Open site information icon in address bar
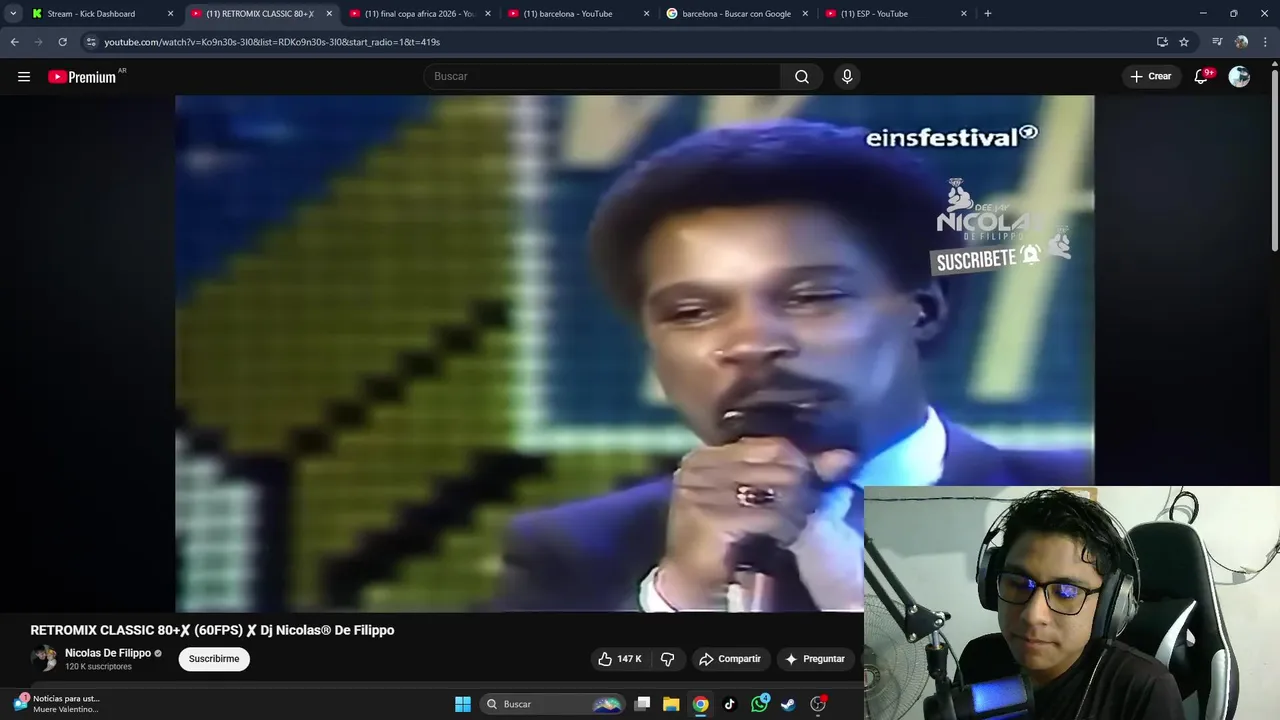Viewport: 1280px width, 720px height. click(91, 42)
